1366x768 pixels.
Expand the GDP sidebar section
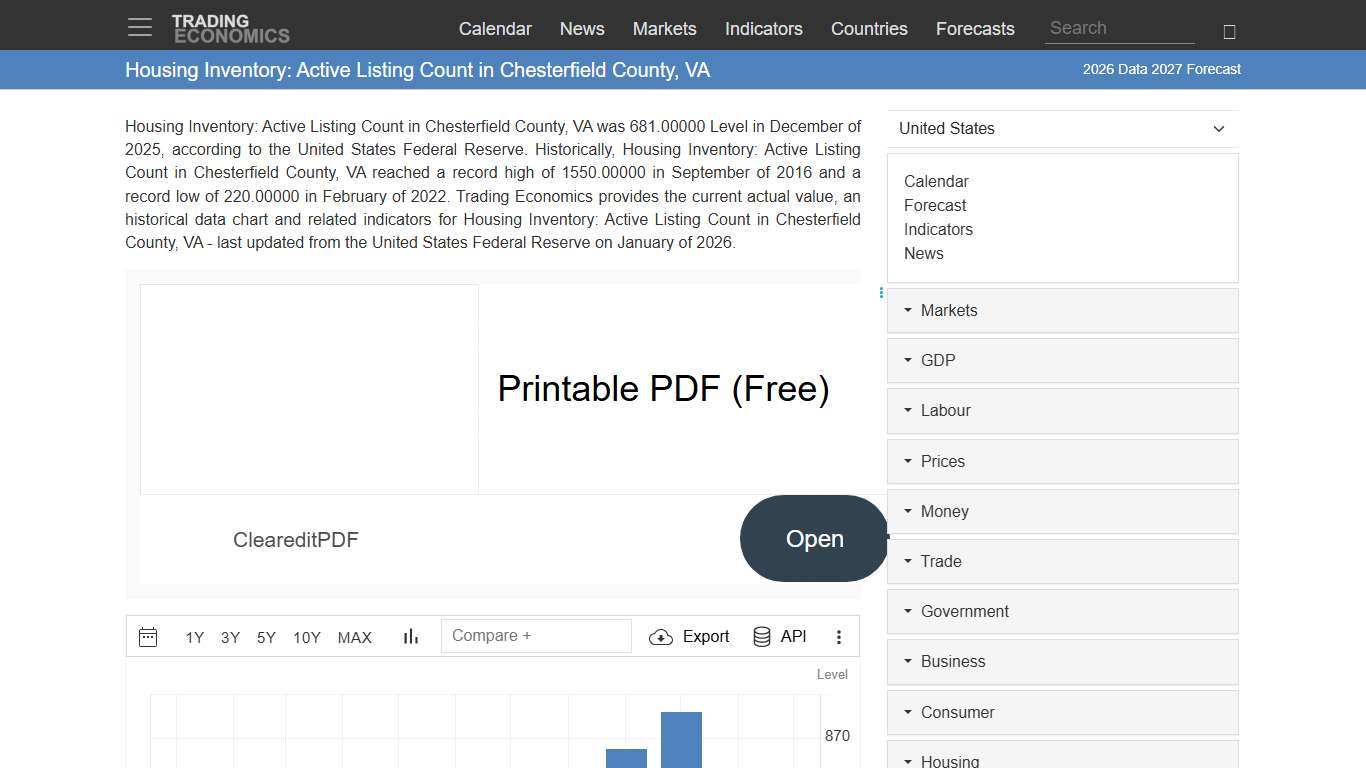pyautogui.click(x=1062, y=360)
